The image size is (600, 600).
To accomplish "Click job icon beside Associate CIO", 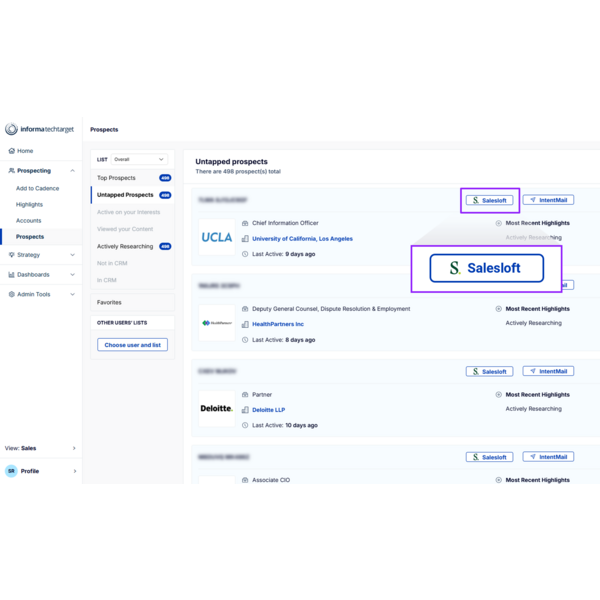I will 245,480.
